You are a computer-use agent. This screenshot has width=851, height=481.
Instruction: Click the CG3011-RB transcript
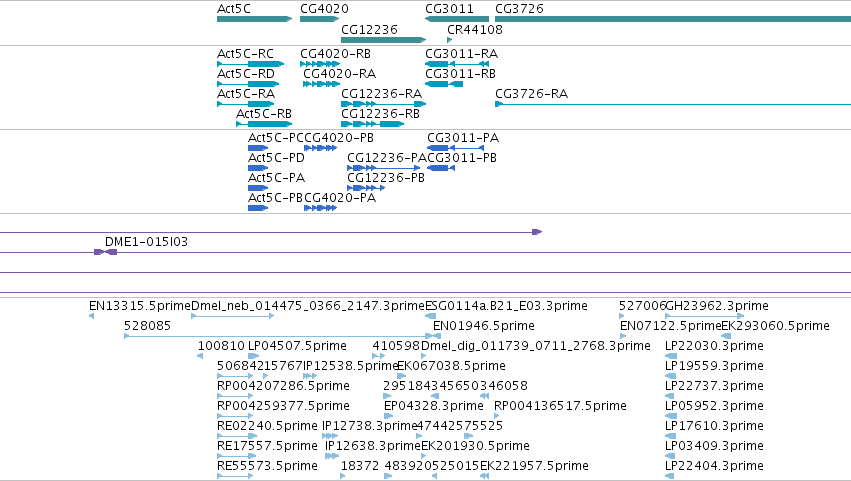[x=444, y=84]
